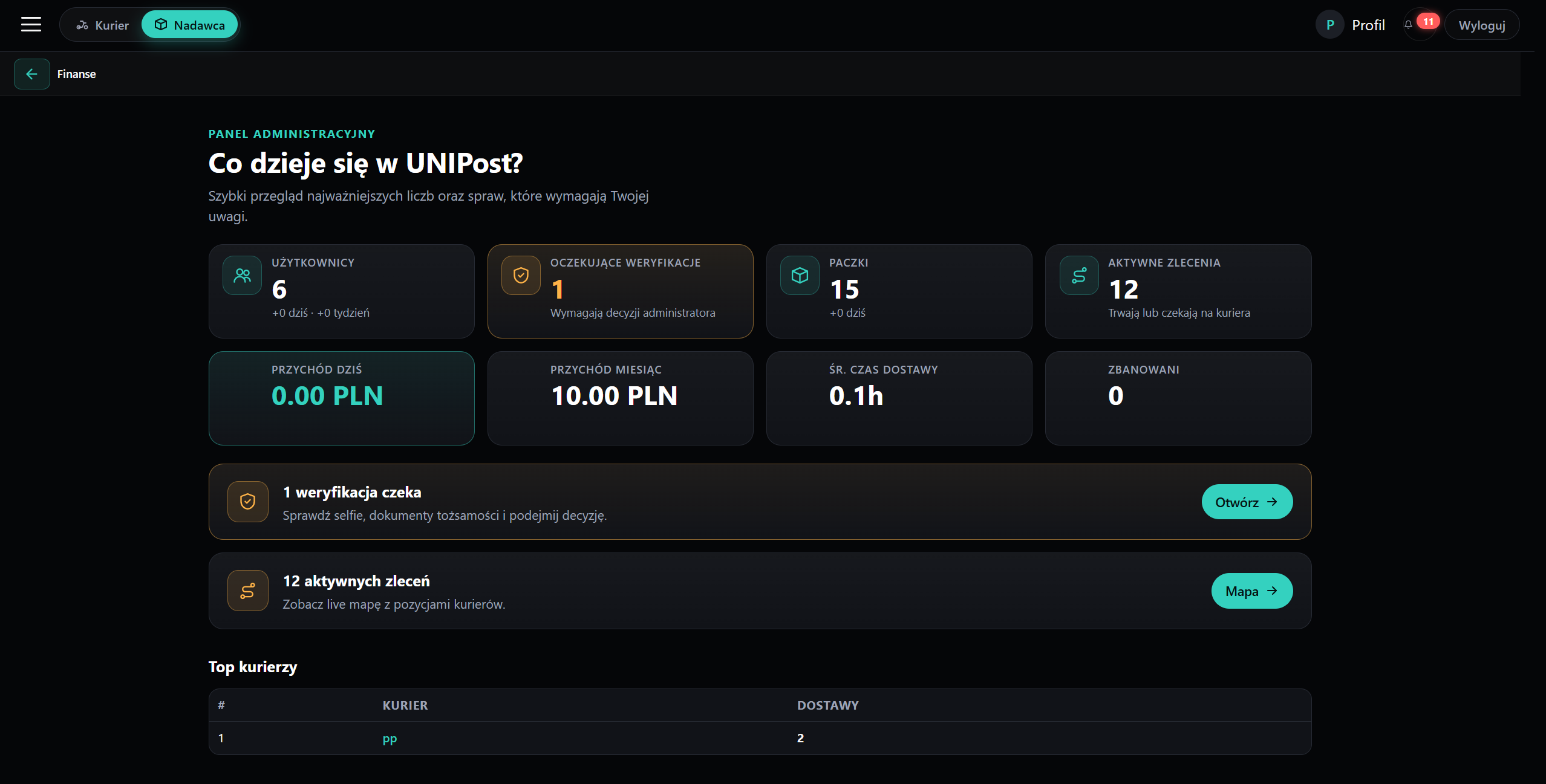The width and height of the screenshot is (1546, 784).
Task: Click shield icon beside '1 weryfikacja czeka'
Action: [x=248, y=502]
